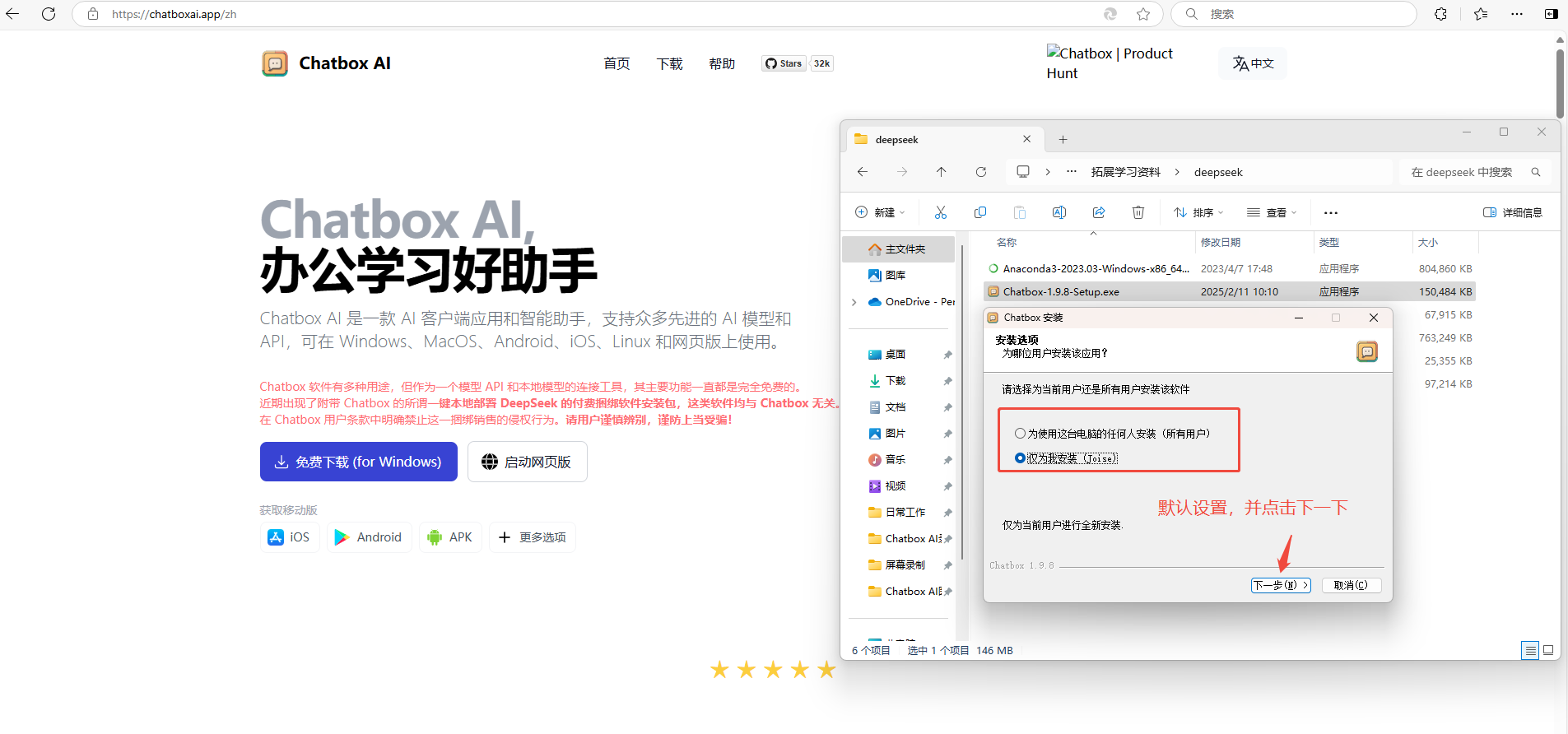
Task: Select 仅为我安装 radio option
Action: point(1021,458)
